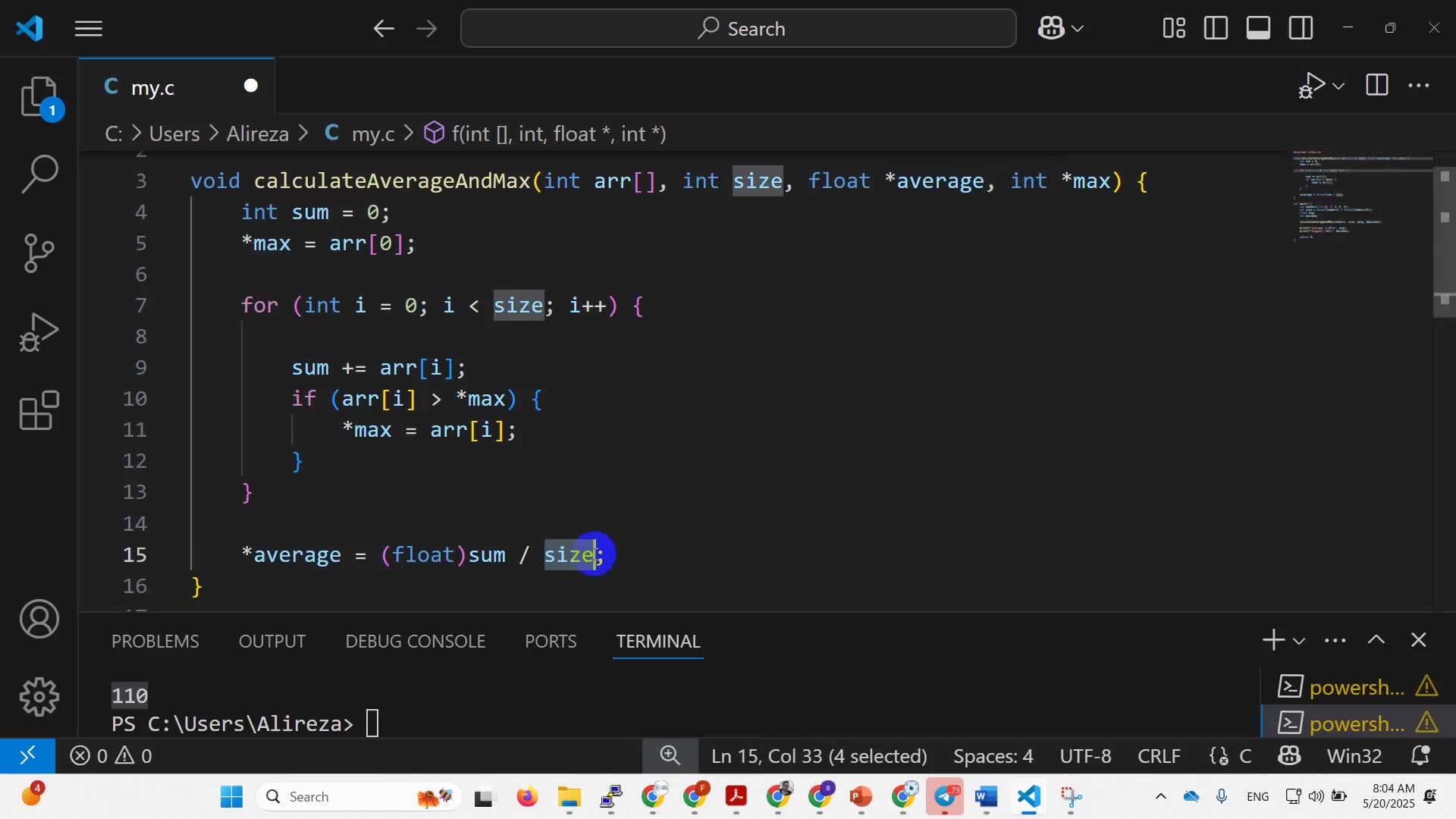Toggle the Secondary Side Bar layout button
The width and height of the screenshot is (1456, 819).
[x=1301, y=29]
